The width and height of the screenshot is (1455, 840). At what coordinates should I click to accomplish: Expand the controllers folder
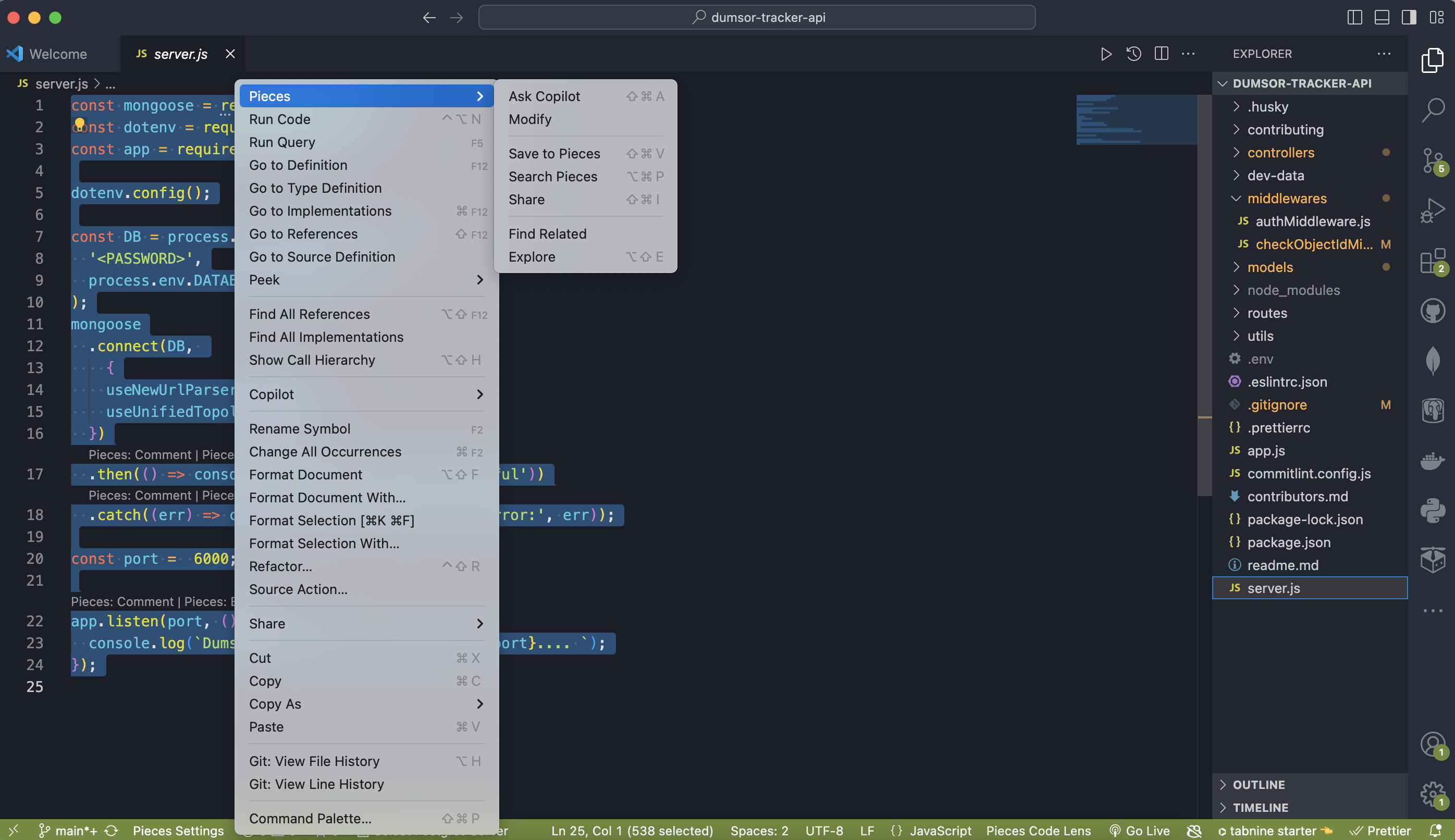point(1280,152)
